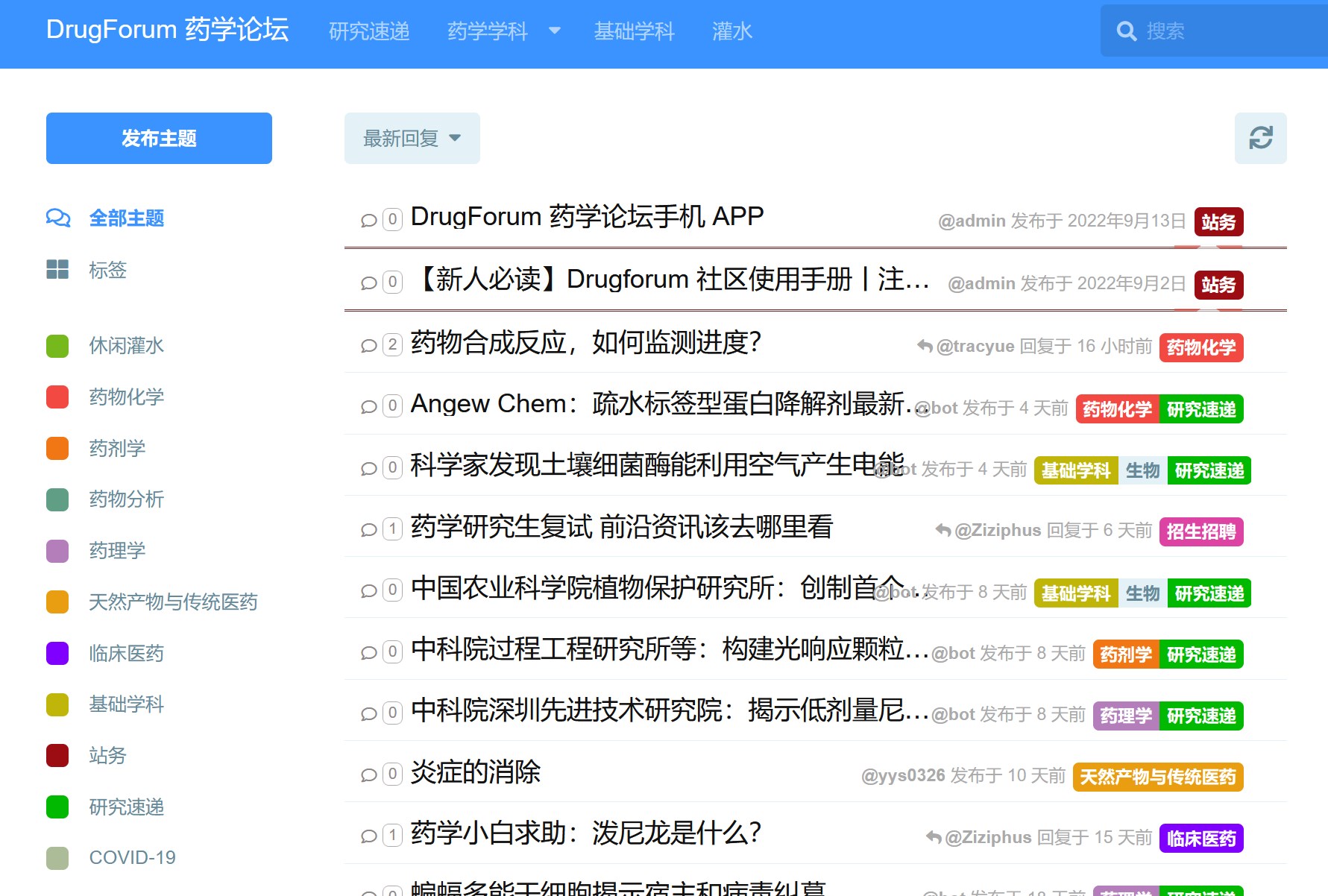This screenshot has height=896, width=1328.
Task: Click 研究速递 badge on Angew Chem thread
Action: 1201,409
